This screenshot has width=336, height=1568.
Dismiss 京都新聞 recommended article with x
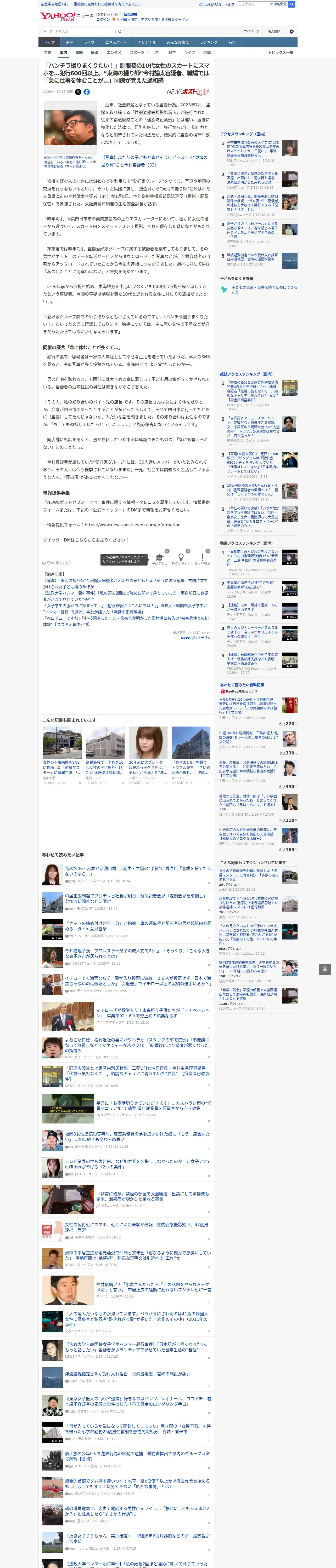(x=80, y=783)
